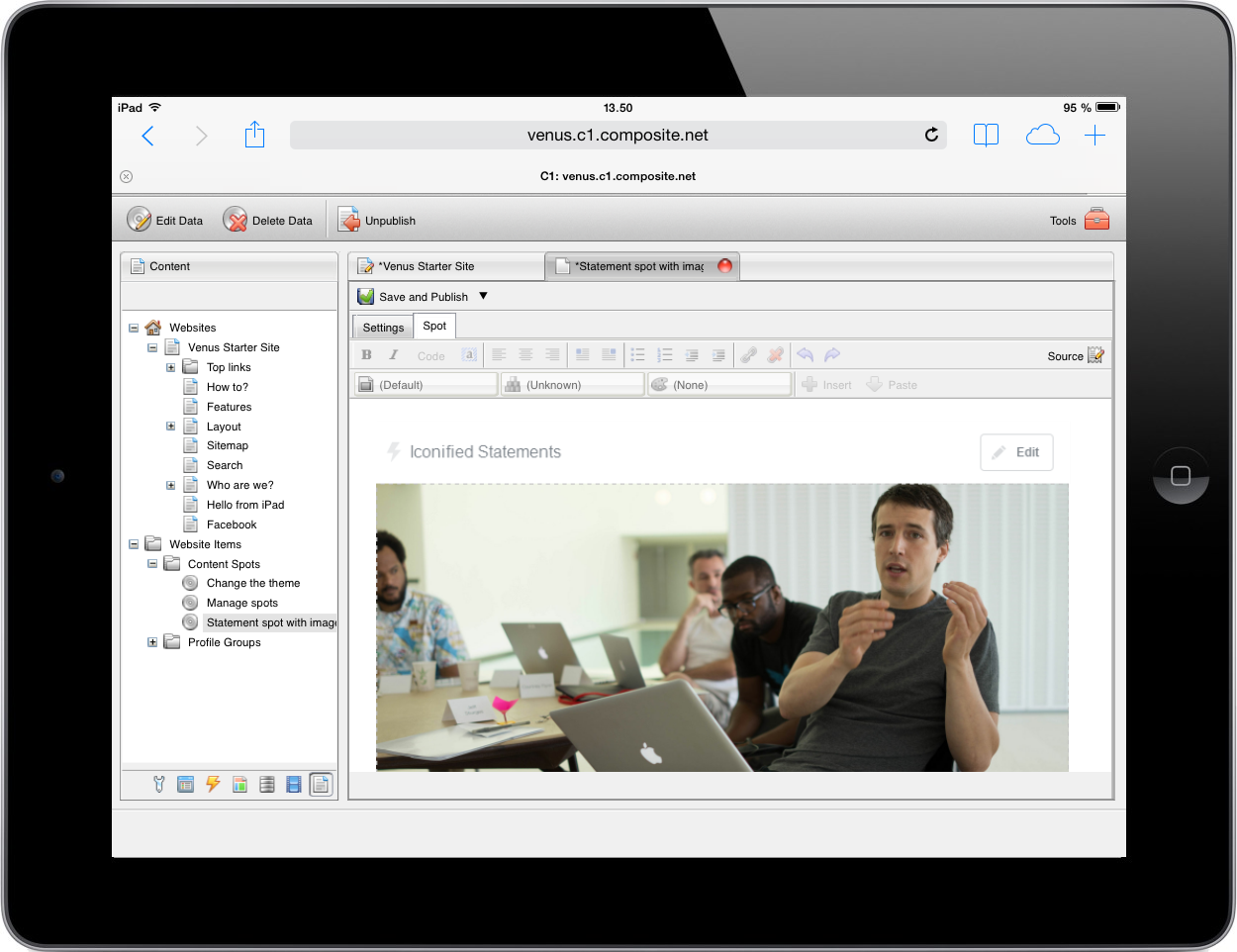Toggle italic formatting
Viewport: 1237px width, 952px height.
(x=393, y=354)
